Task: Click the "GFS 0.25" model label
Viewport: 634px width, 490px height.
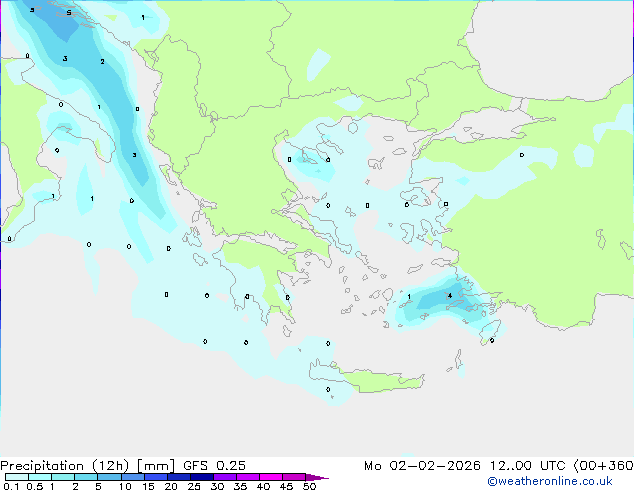Action: point(214,466)
